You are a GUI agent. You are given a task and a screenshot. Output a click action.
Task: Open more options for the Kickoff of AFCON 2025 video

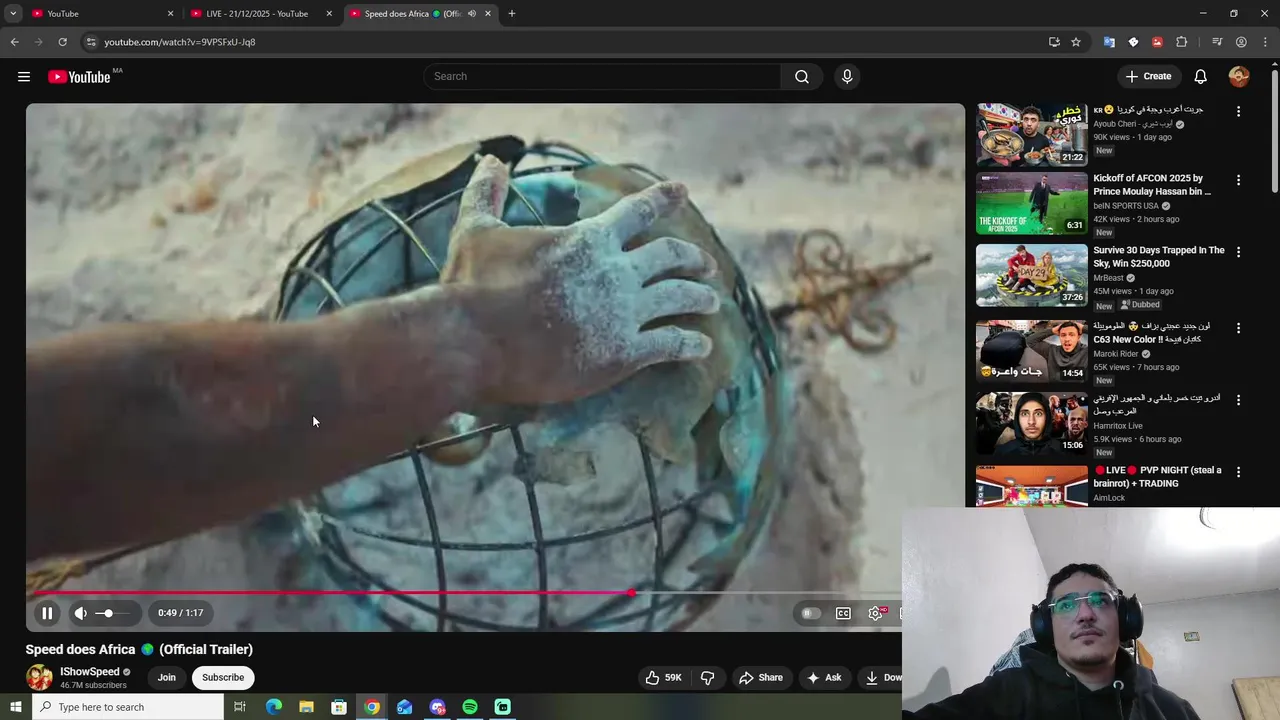(1238, 180)
